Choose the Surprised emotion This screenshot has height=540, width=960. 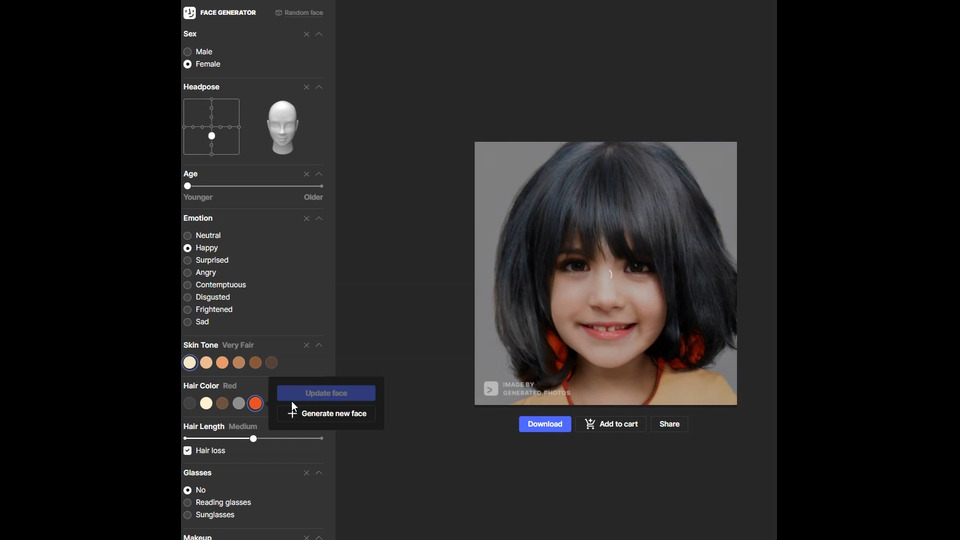(x=188, y=260)
